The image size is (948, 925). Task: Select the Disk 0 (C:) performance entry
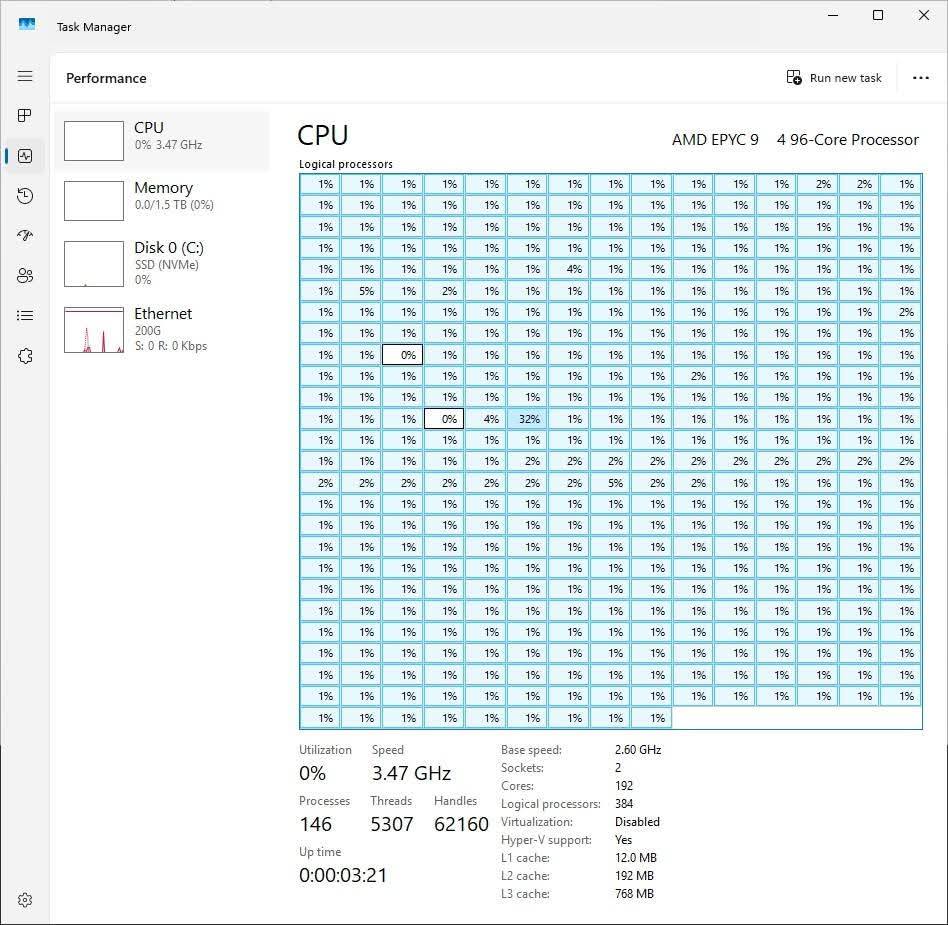click(162, 264)
